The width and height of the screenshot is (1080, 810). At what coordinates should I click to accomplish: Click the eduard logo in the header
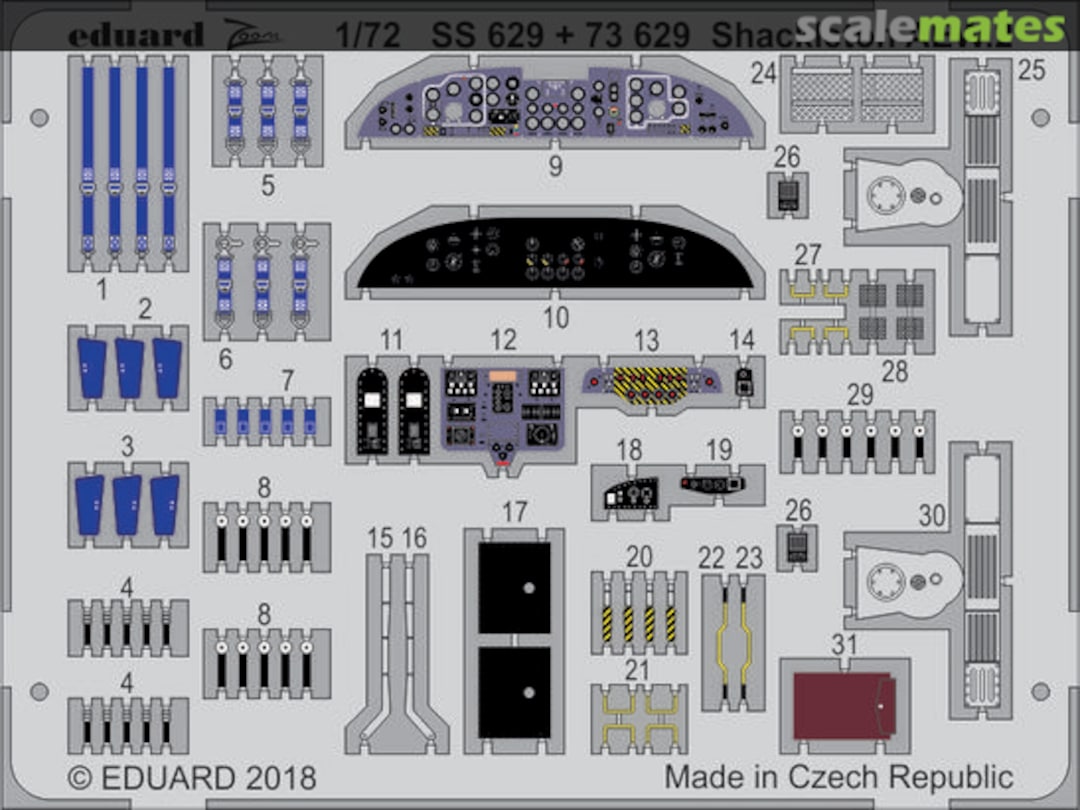(135, 34)
